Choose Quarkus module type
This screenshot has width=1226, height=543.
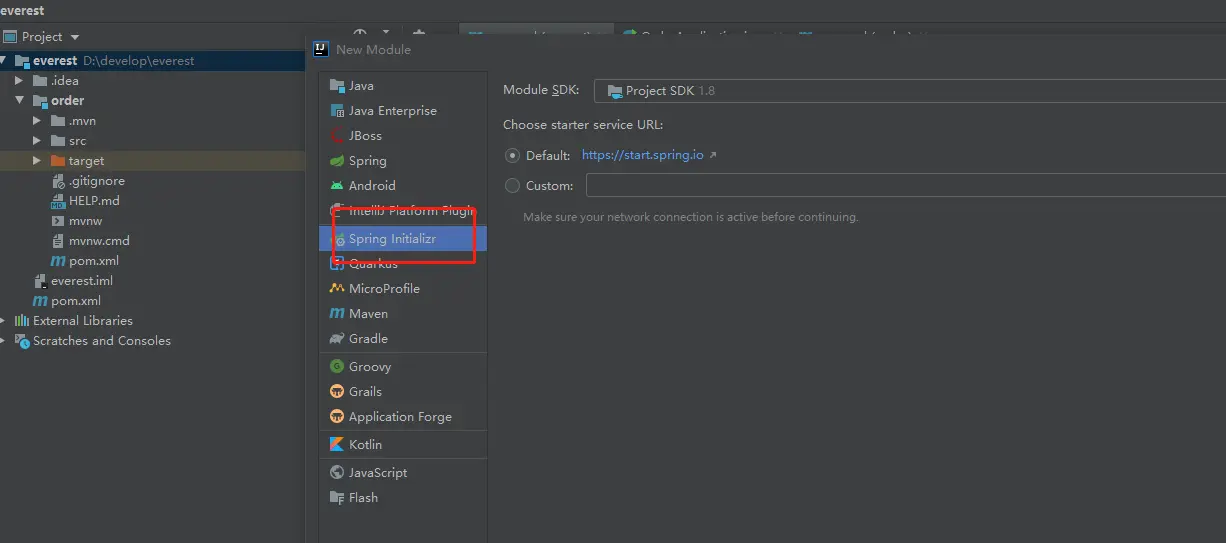(x=403, y=264)
